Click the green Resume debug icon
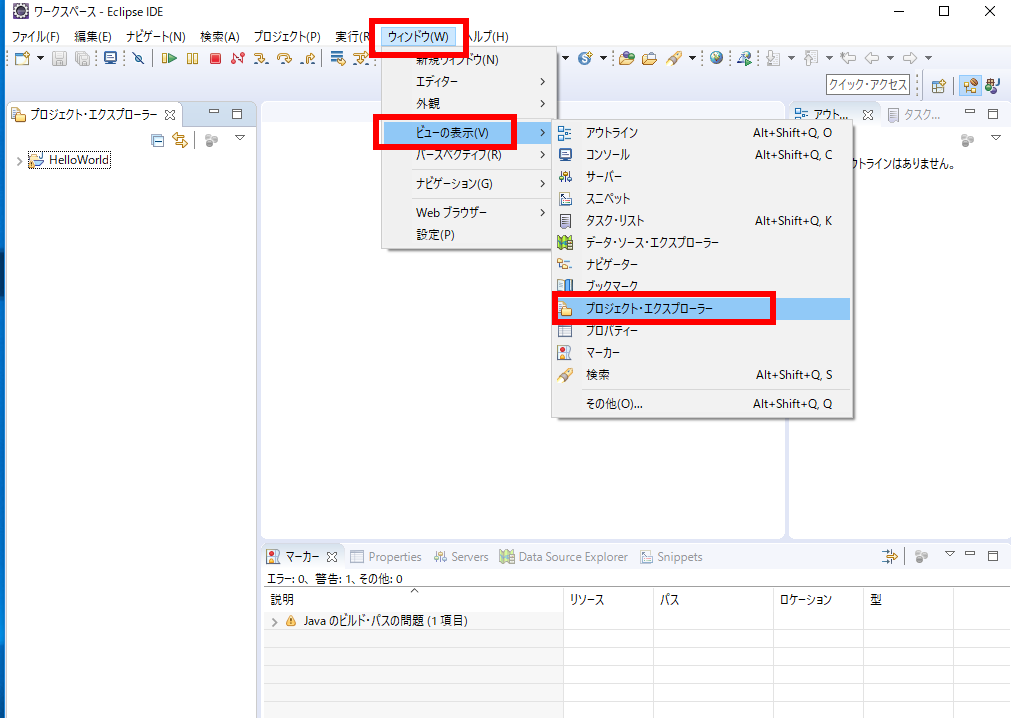Image resolution: width=1011 pixels, height=718 pixels. (169, 59)
